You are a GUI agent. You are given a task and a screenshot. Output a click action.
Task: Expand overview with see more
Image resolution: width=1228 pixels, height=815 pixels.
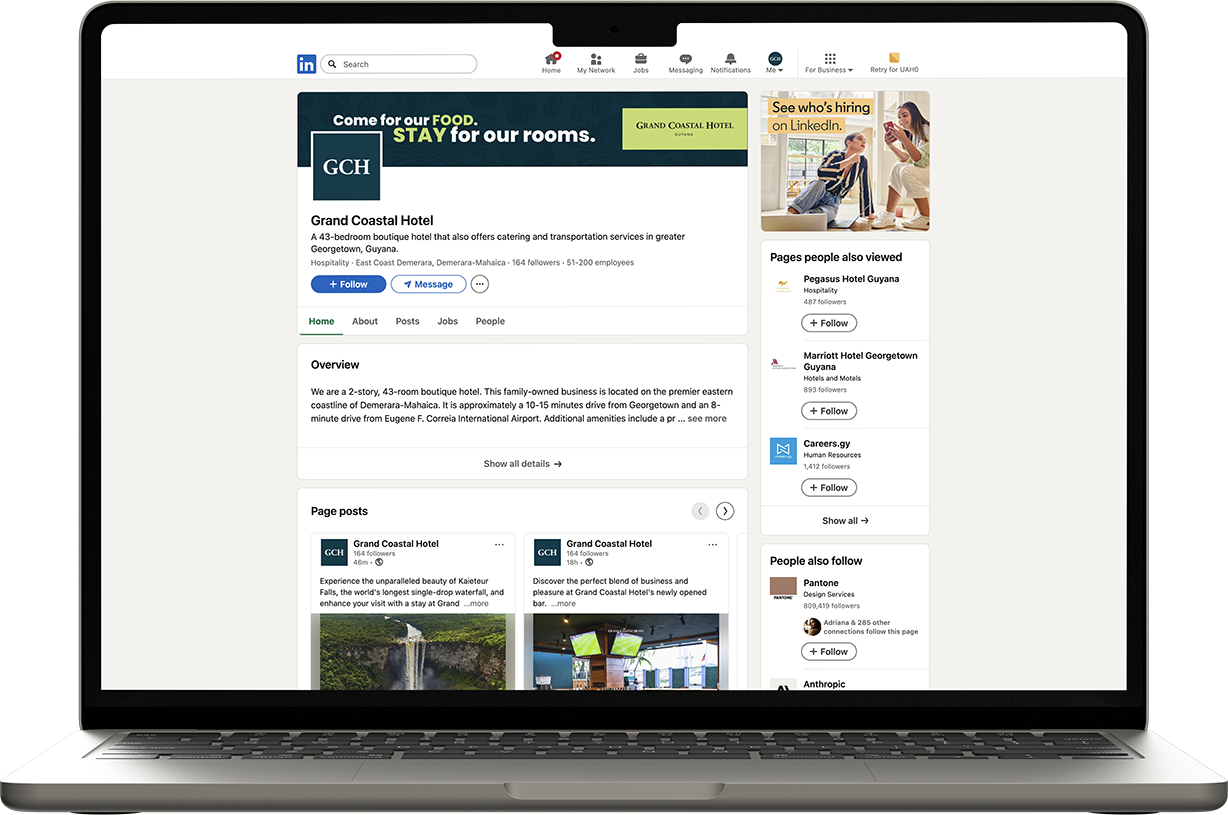pyautogui.click(x=707, y=419)
